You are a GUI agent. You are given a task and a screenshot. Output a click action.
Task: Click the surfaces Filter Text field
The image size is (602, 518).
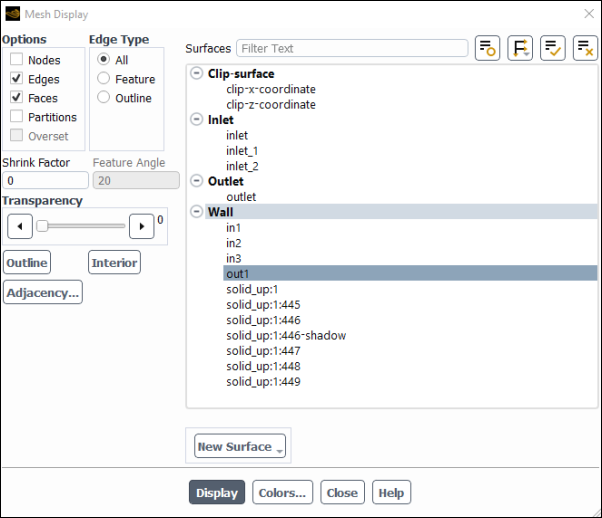point(352,48)
